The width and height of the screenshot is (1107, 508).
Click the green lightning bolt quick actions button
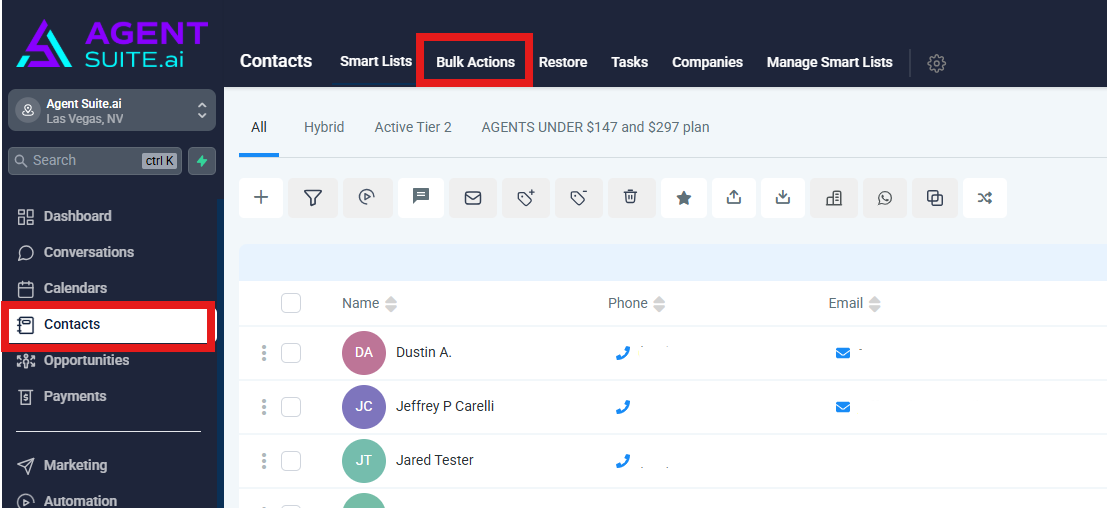point(202,161)
